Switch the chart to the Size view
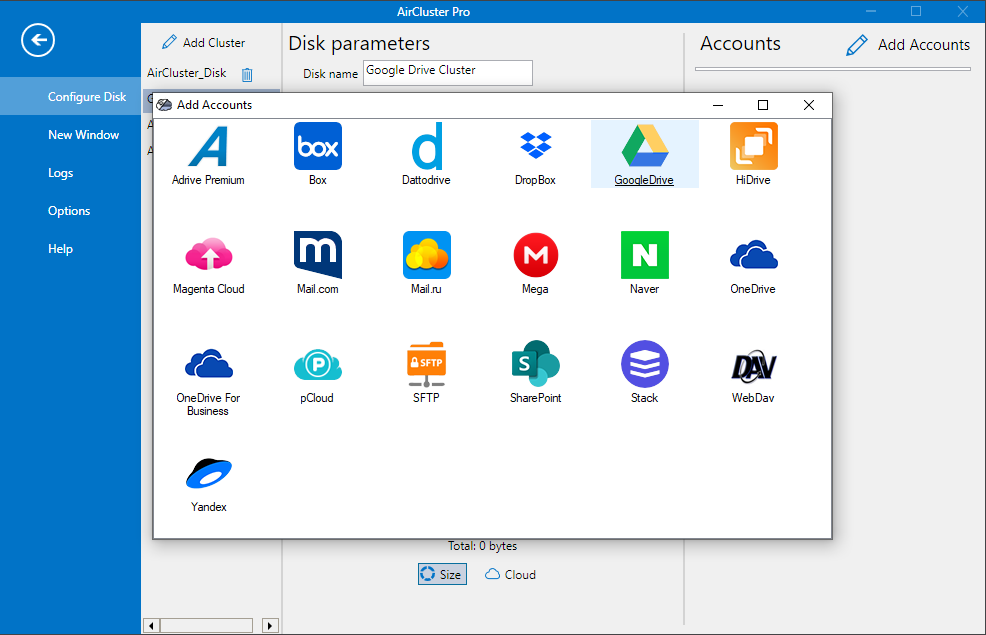The width and height of the screenshot is (986, 635). pos(442,574)
